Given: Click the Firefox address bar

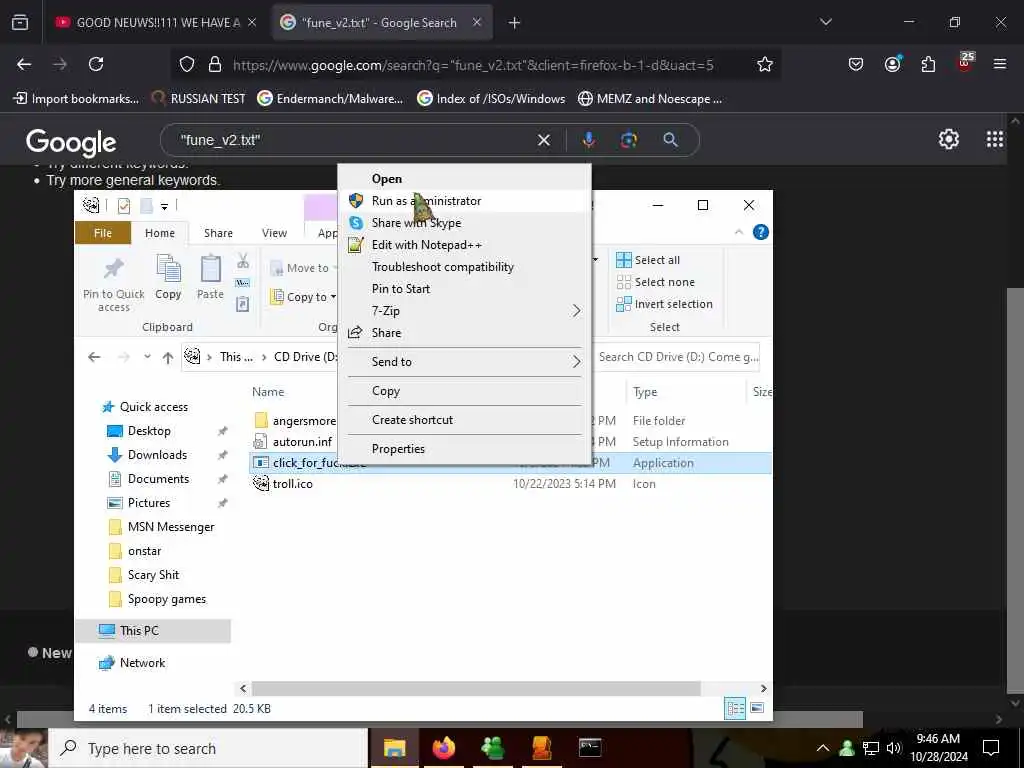Looking at the screenshot, I should (x=473, y=65).
